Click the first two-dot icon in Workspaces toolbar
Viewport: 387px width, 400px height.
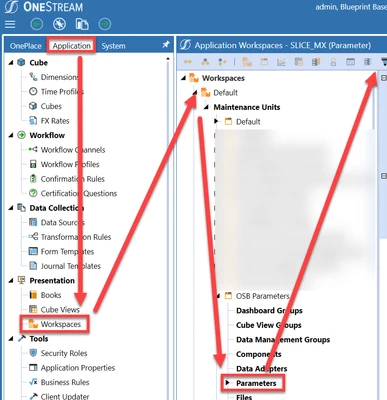(188, 62)
